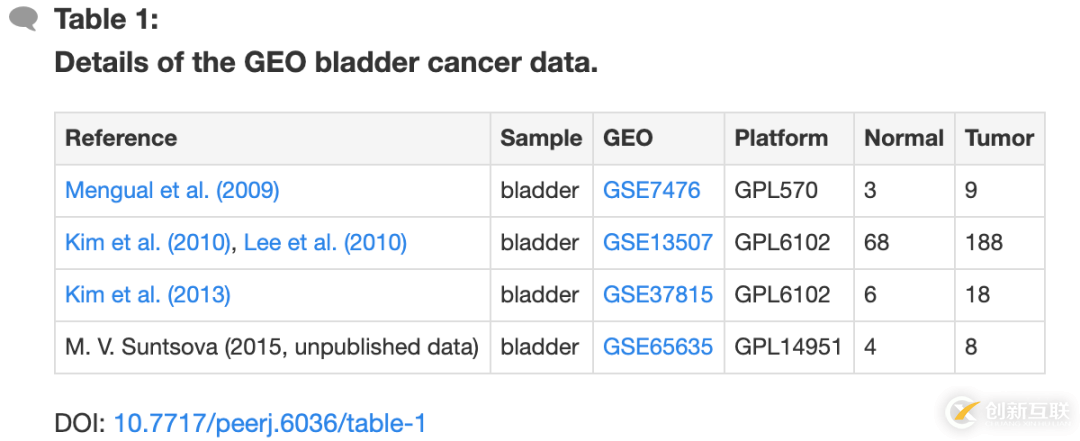
Task: Click the comment bubble icon beside Table 1
Action: pos(23,19)
